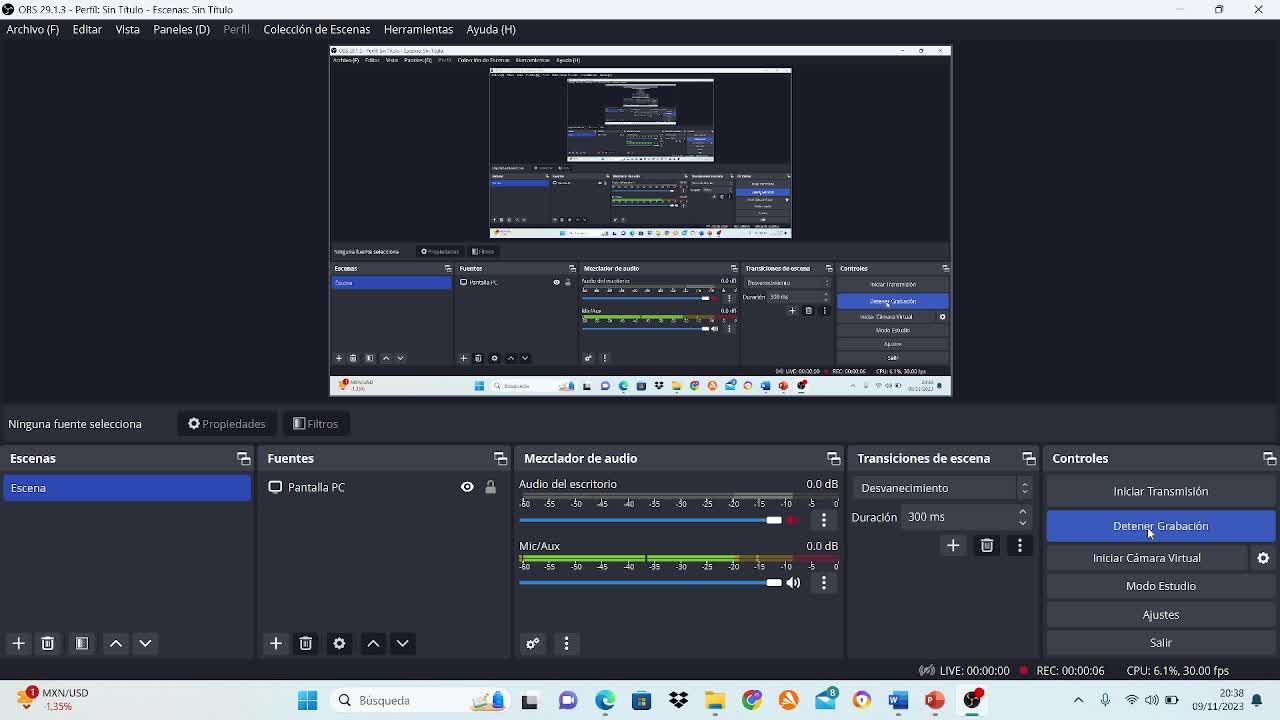Click the 300 ms duration field

pos(958,517)
